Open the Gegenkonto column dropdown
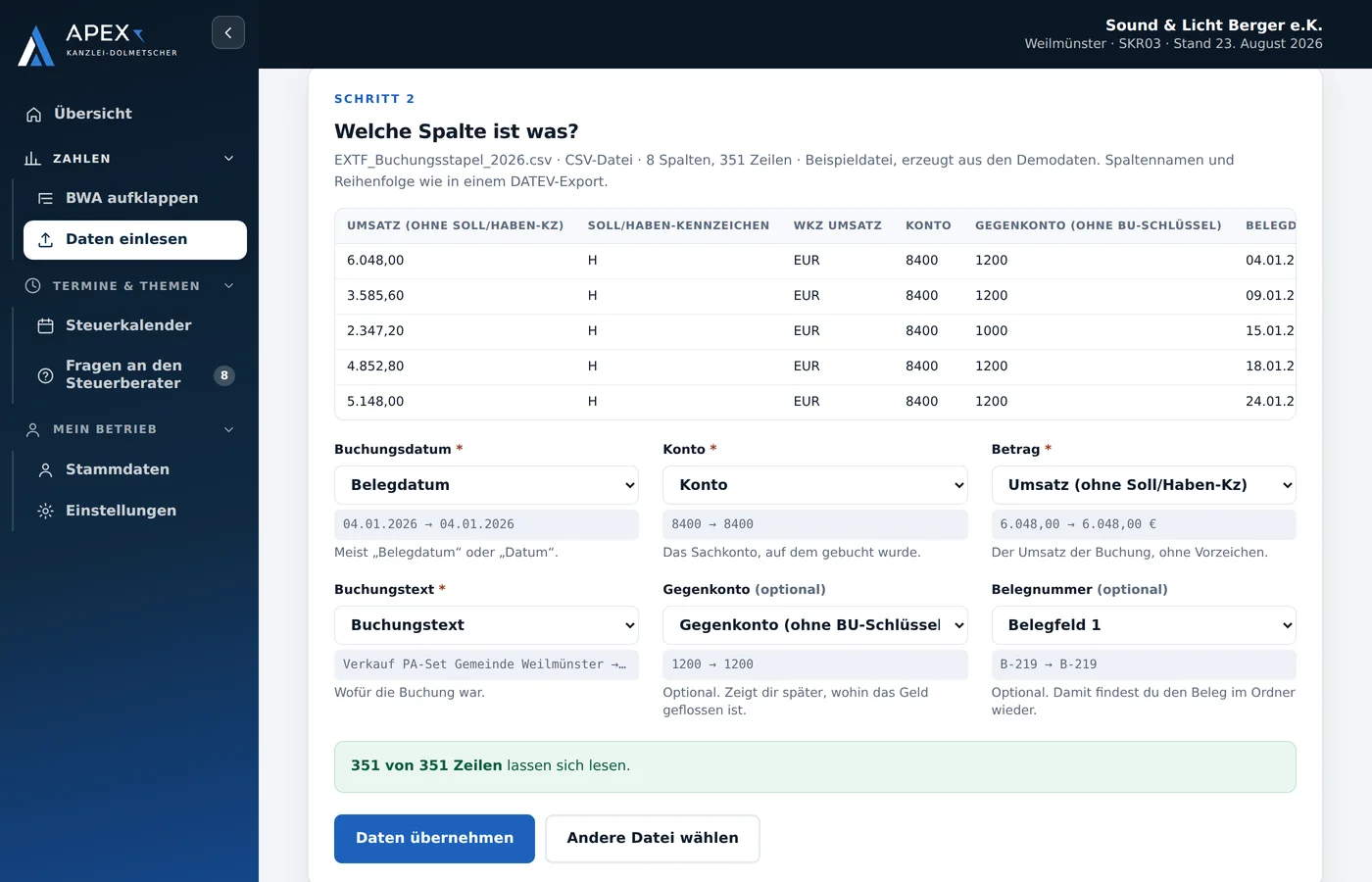 pos(815,625)
